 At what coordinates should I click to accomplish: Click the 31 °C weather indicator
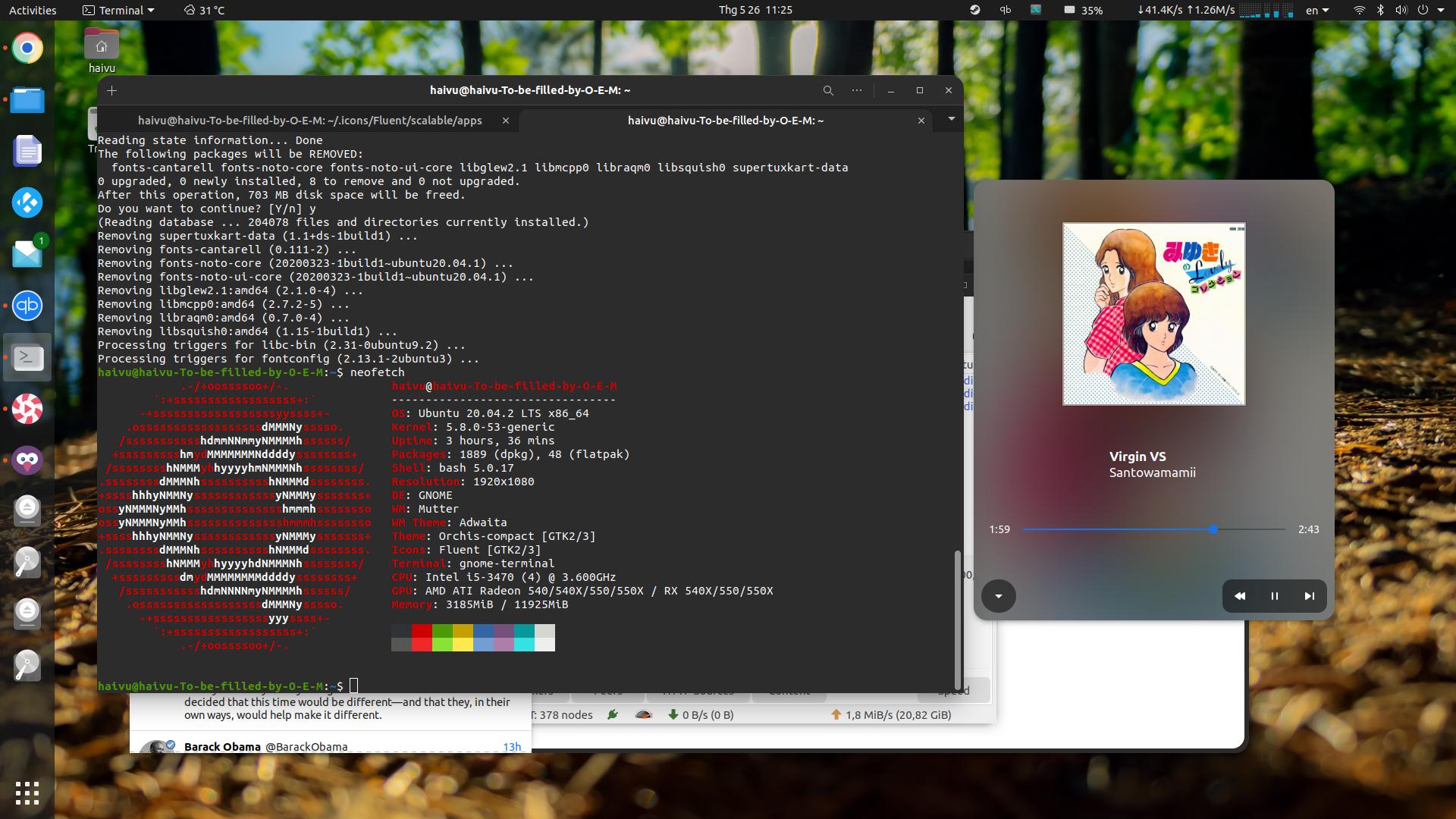(x=205, y=10)
